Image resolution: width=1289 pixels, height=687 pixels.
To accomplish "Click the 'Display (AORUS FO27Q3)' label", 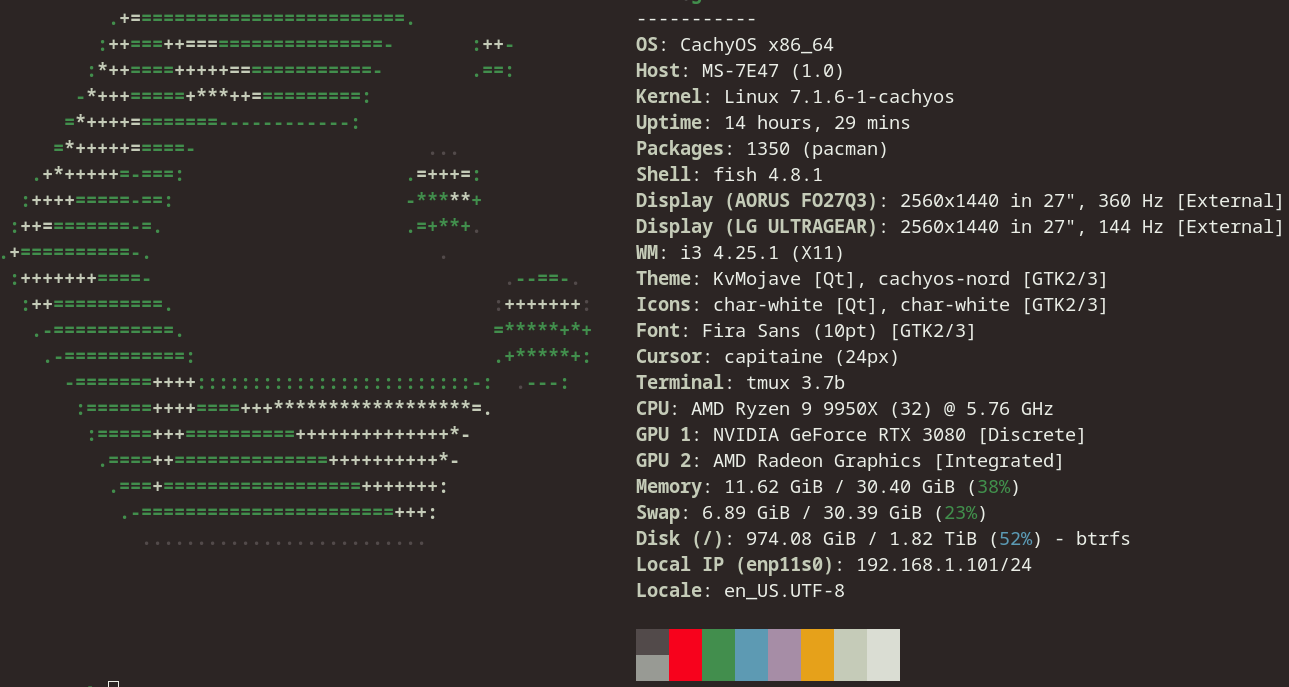I will tap(757, 201).
